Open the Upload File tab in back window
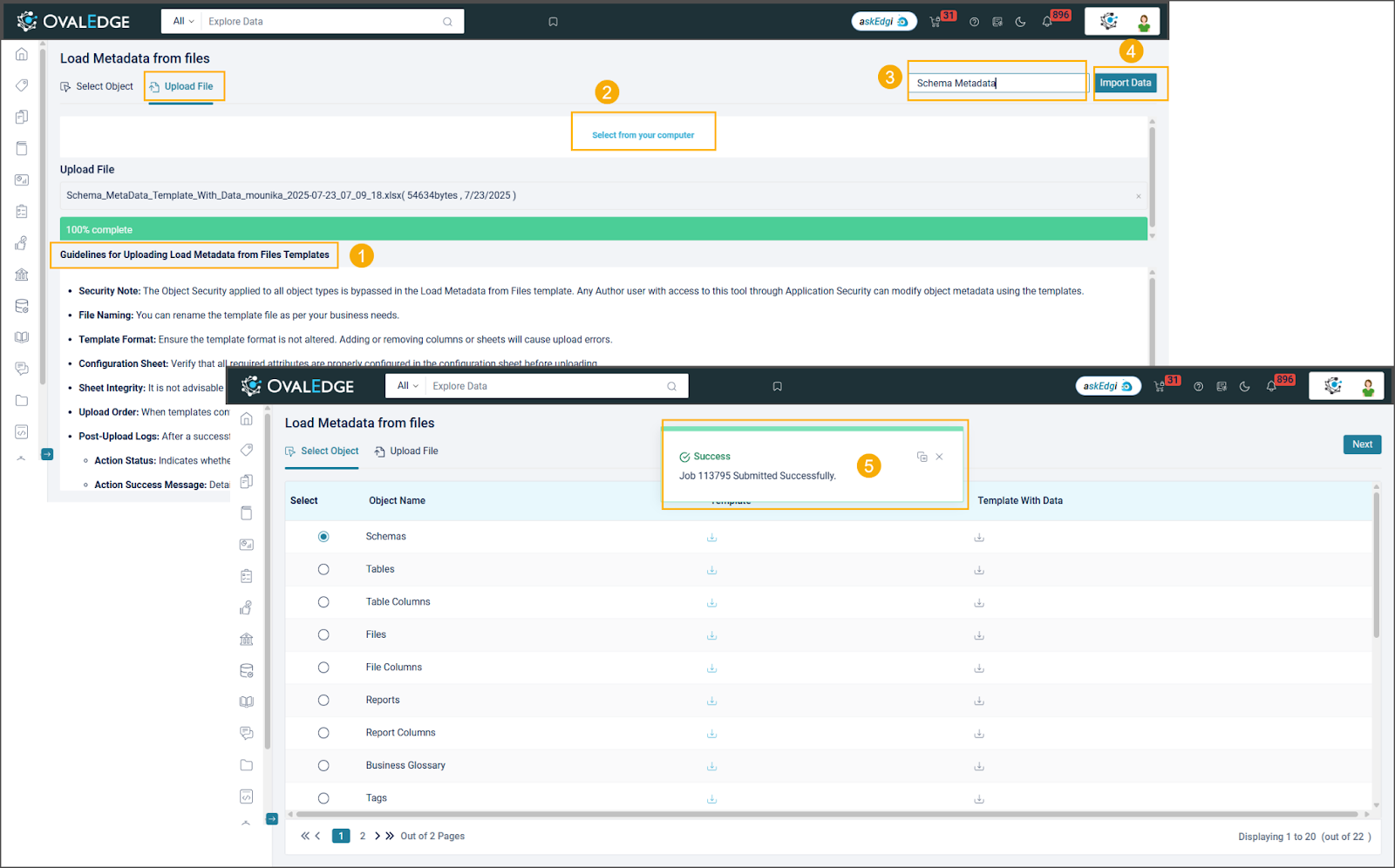Viewport: 1395px width, 868px height. click(180, 86)
